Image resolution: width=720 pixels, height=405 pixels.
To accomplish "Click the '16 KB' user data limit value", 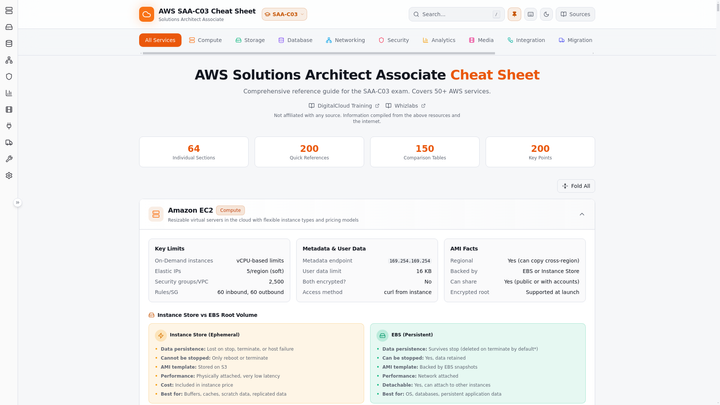I will coord(424,271).
